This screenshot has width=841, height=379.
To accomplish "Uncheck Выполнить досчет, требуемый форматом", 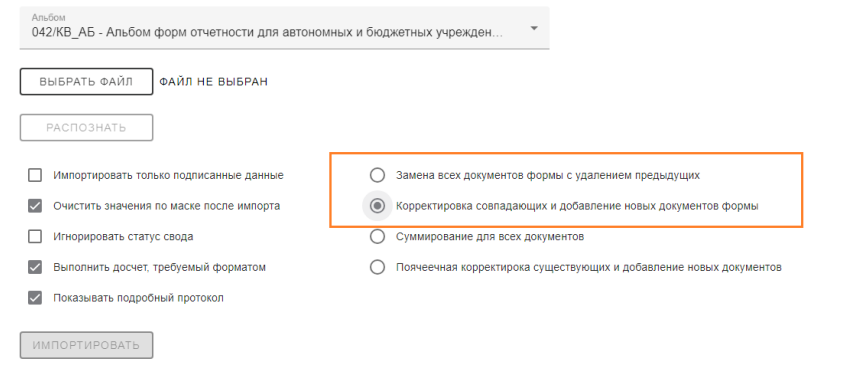I will tap(35, 267).
